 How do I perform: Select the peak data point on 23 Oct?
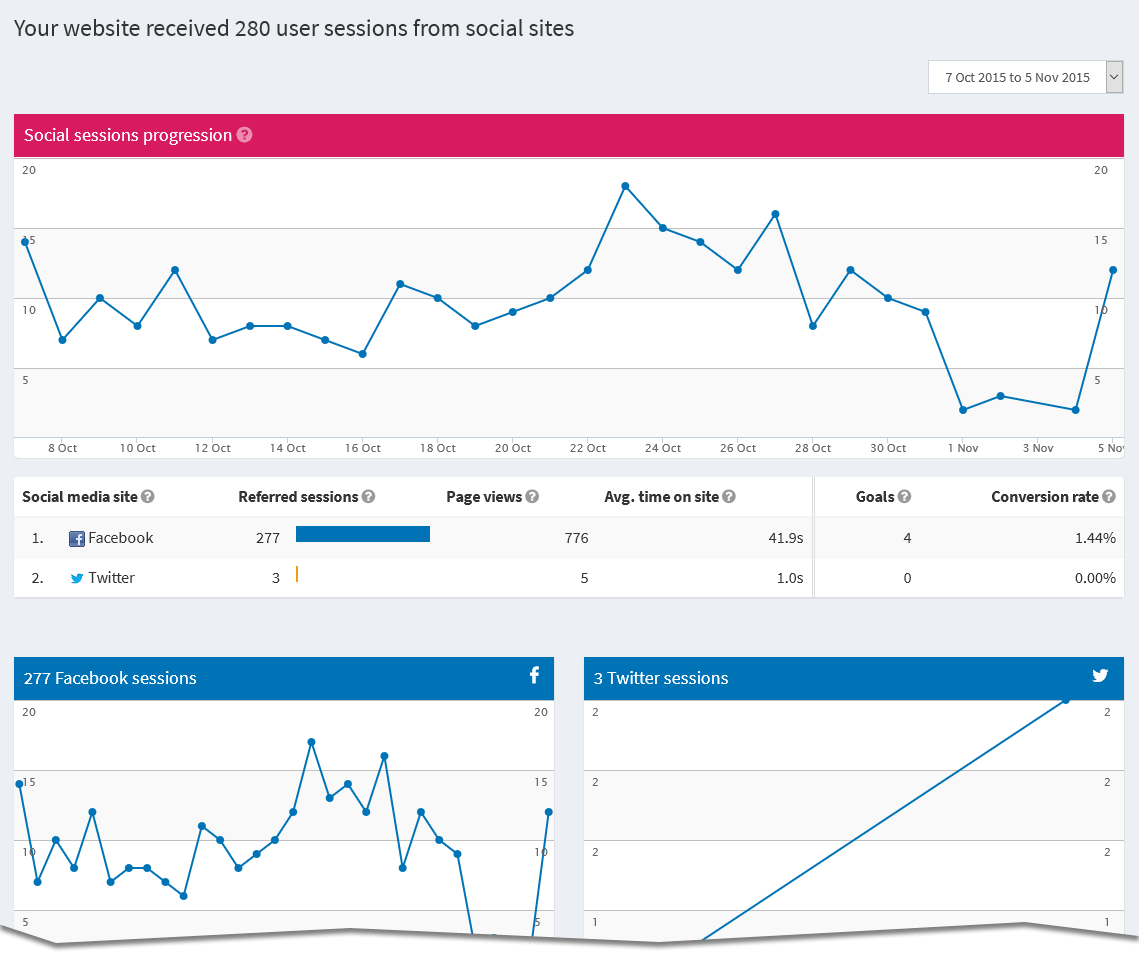pos(625,186)
